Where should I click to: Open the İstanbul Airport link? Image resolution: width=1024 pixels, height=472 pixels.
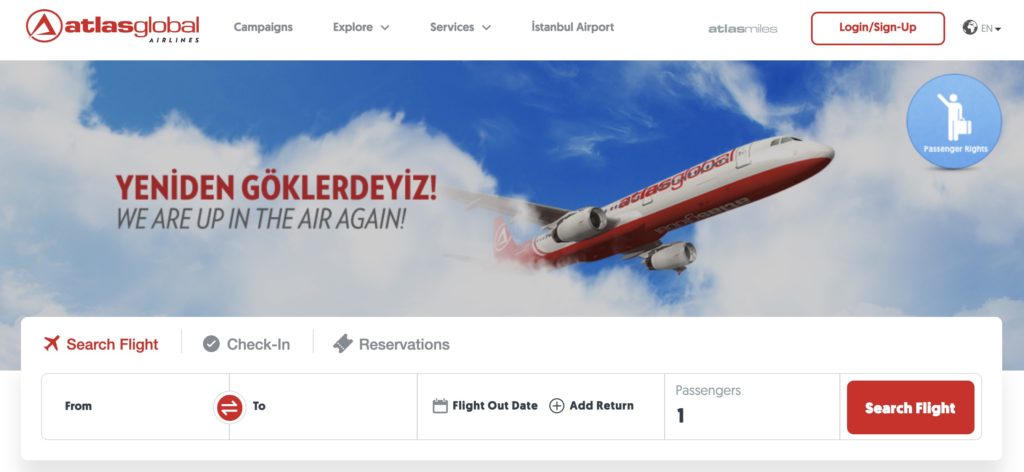[573, 27]
